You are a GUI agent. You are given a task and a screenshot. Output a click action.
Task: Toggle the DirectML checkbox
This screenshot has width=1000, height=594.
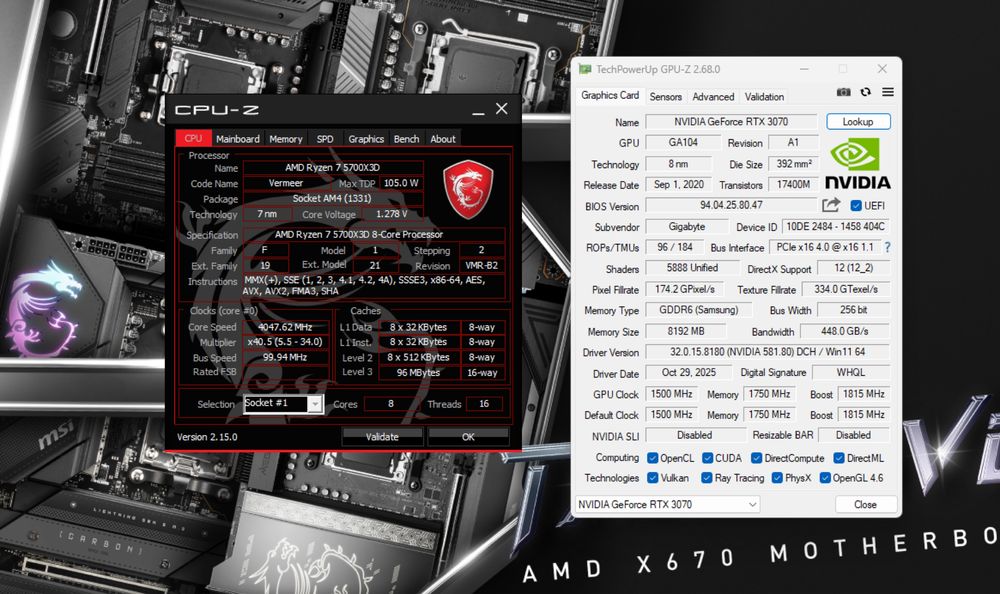click(x=839, y=458)
